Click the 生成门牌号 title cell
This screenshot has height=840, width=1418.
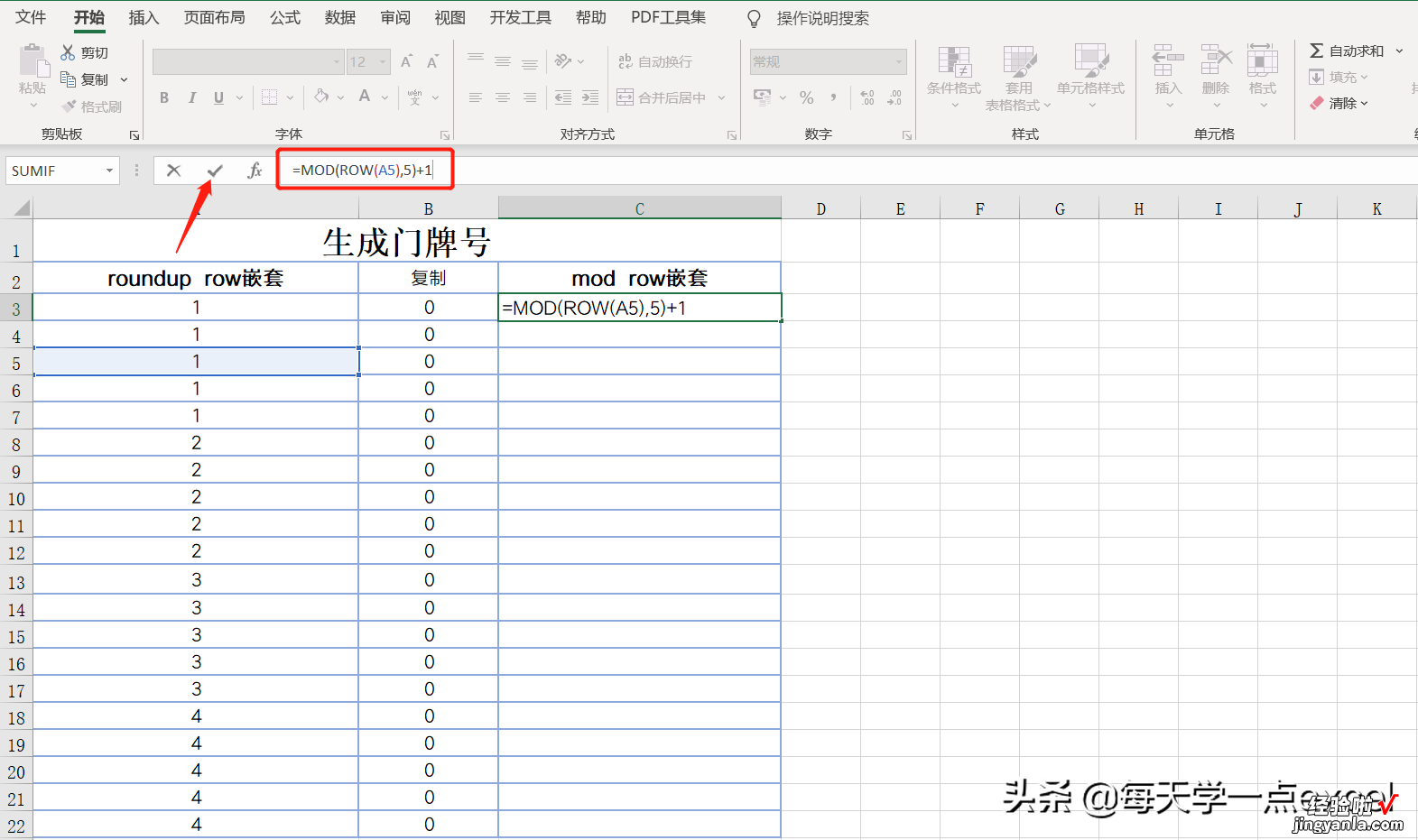406,241
